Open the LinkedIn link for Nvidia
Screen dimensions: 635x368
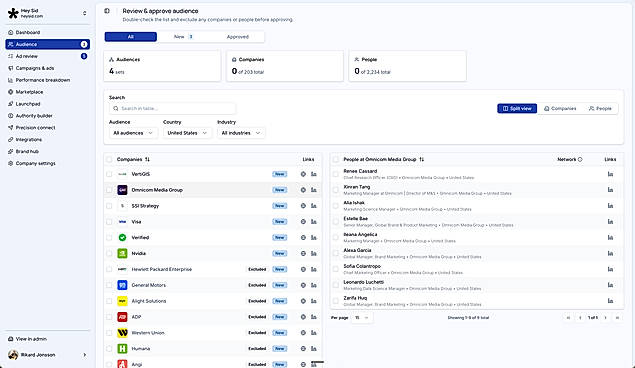click(313, 253)
